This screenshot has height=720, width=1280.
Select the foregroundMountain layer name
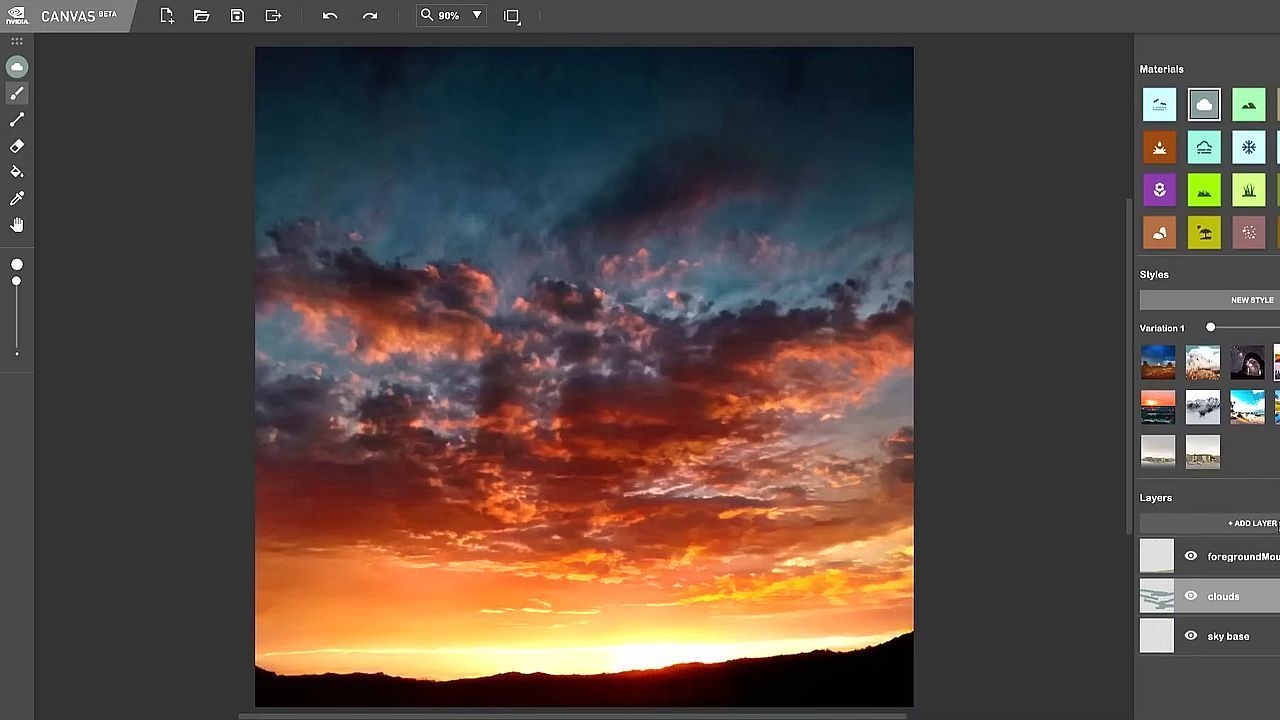click(1243, 557)
